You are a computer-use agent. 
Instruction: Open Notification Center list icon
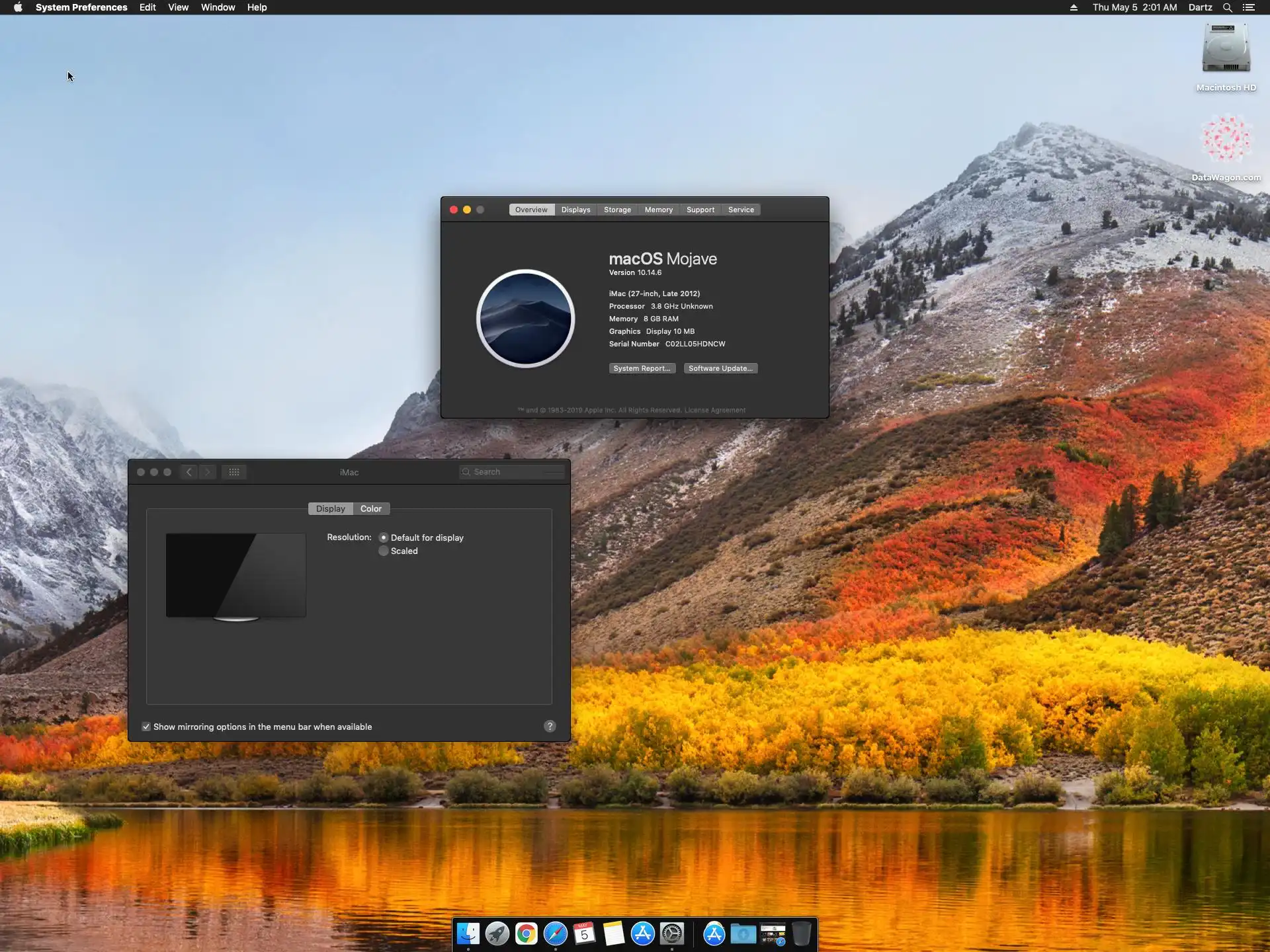pyautogui.click(x=1249, y=7)
